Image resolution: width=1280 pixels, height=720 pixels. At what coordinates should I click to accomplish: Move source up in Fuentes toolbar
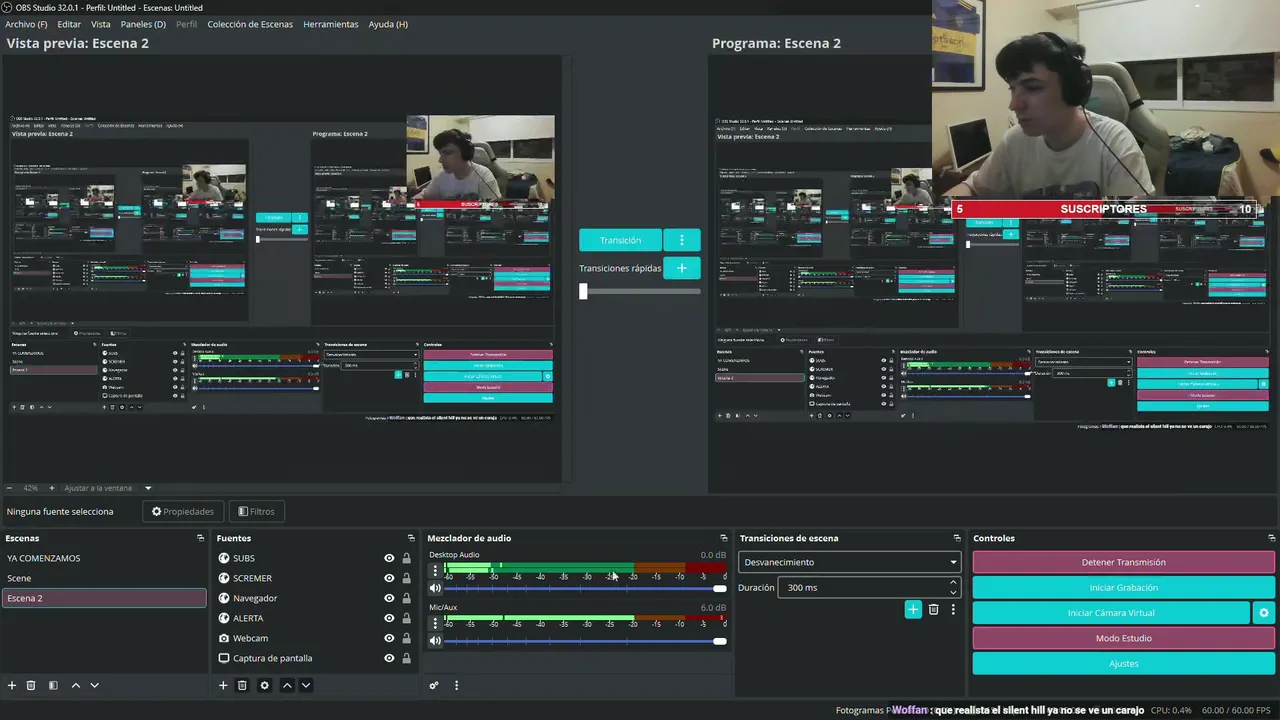point(286,685)
